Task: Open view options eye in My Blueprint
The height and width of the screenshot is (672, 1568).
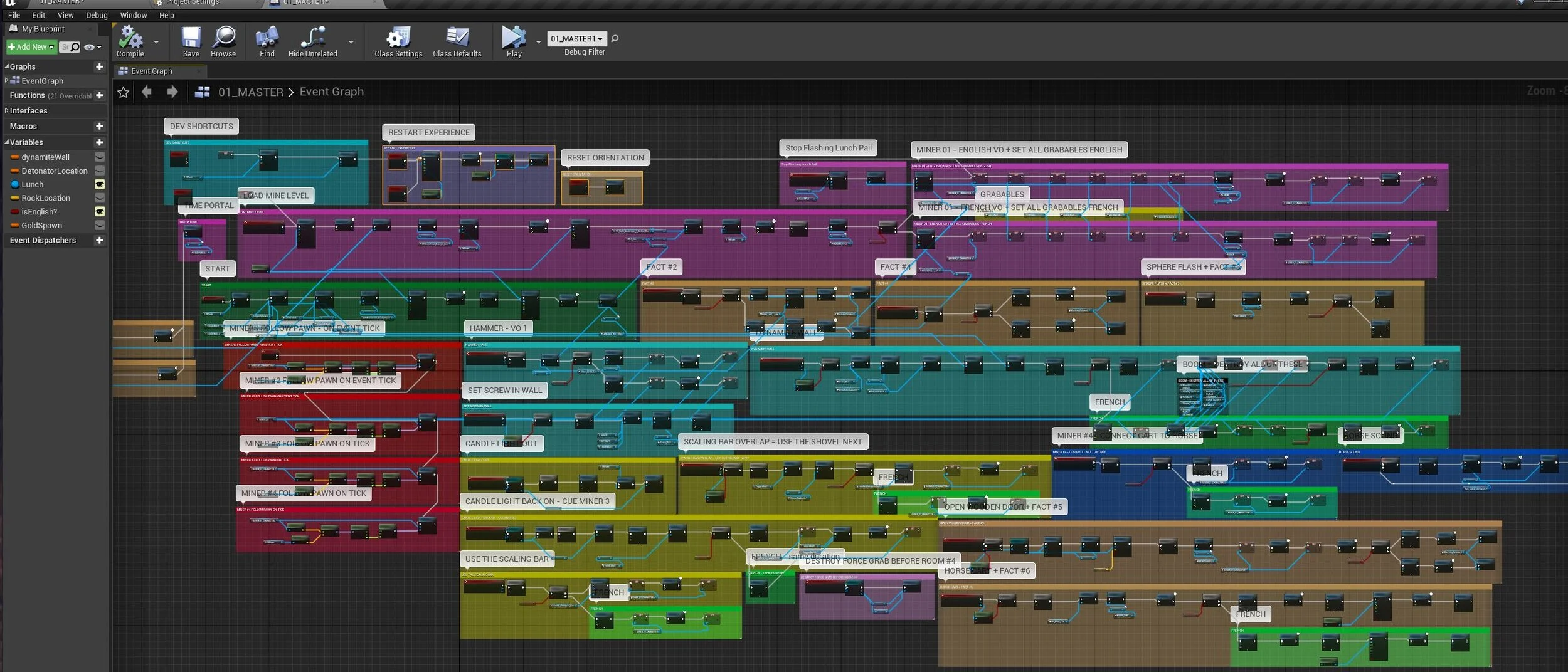Action: [x=92, y=47]
